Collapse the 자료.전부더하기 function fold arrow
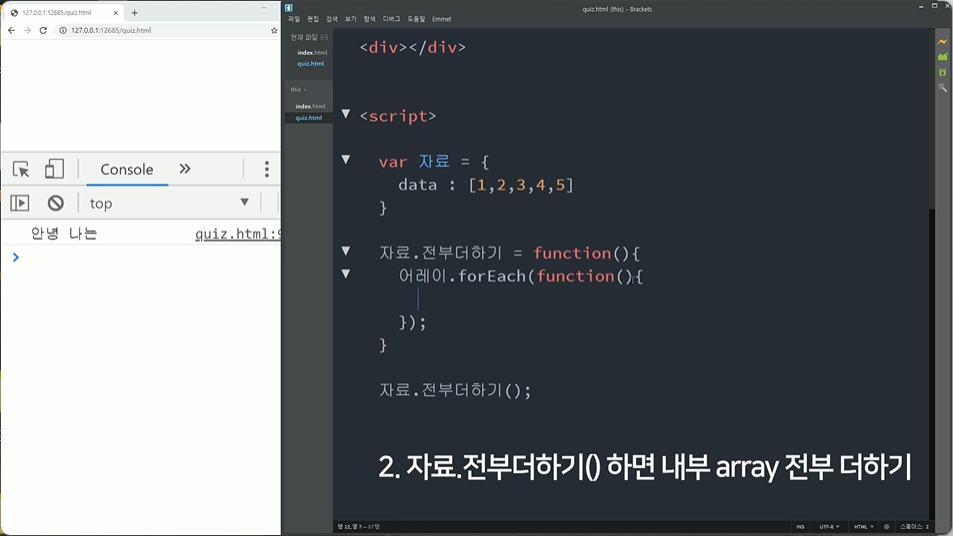The width and height of the screenshot is (953, 536). (x=346, y=250)
